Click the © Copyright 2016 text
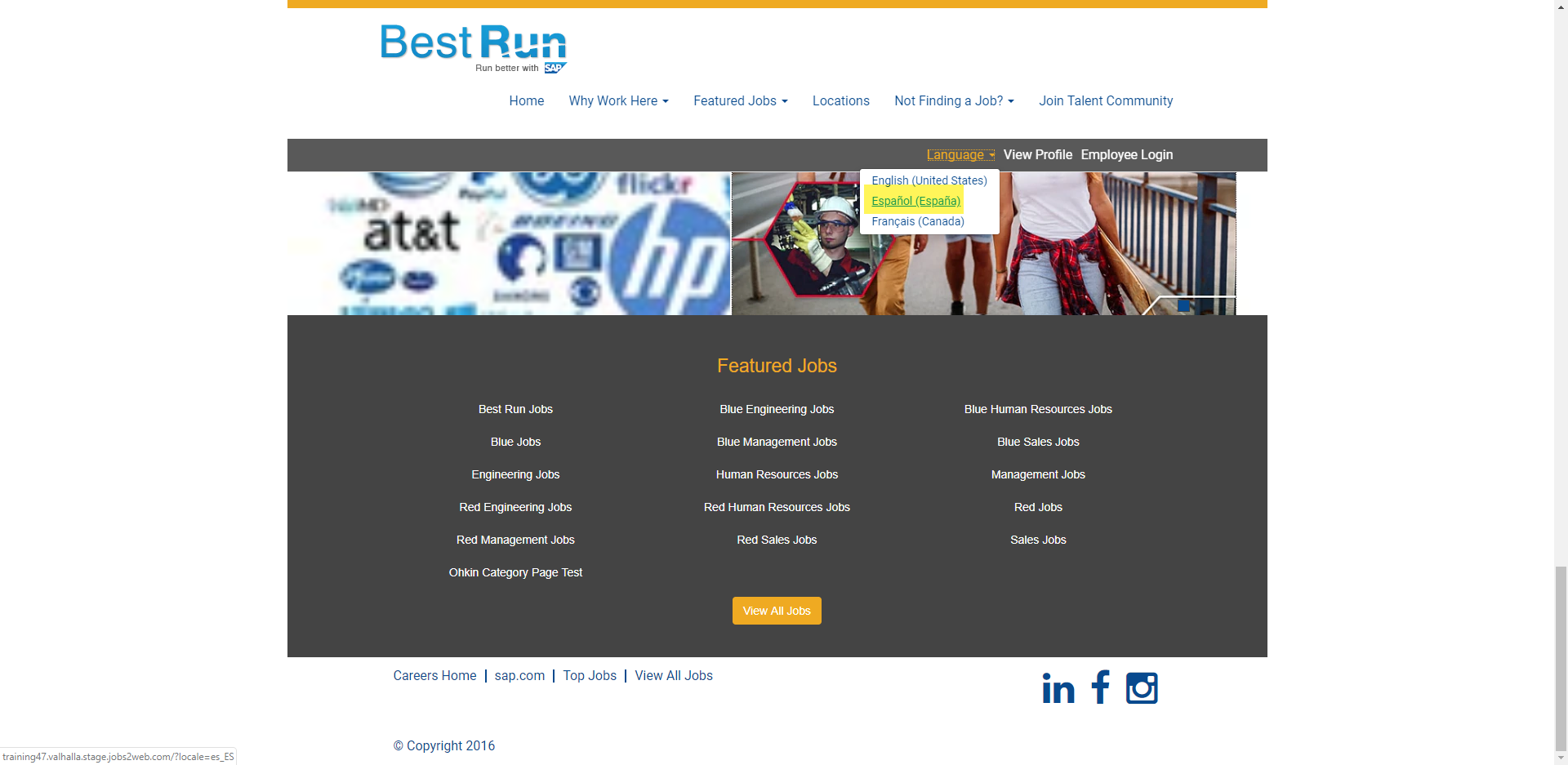This screenshot has height=765, width=1568. tap(444, 746)
